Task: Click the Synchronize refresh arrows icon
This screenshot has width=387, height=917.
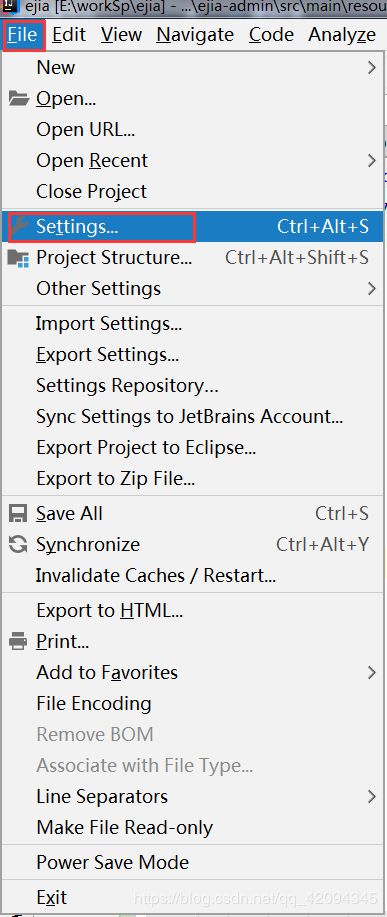Action: (19, 544)
